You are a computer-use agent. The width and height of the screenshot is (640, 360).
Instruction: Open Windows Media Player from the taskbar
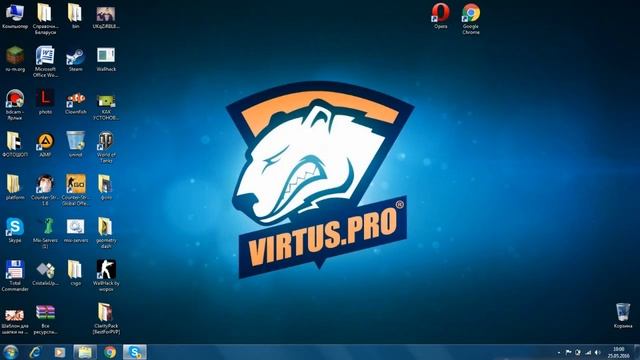[x=60, y=352]
